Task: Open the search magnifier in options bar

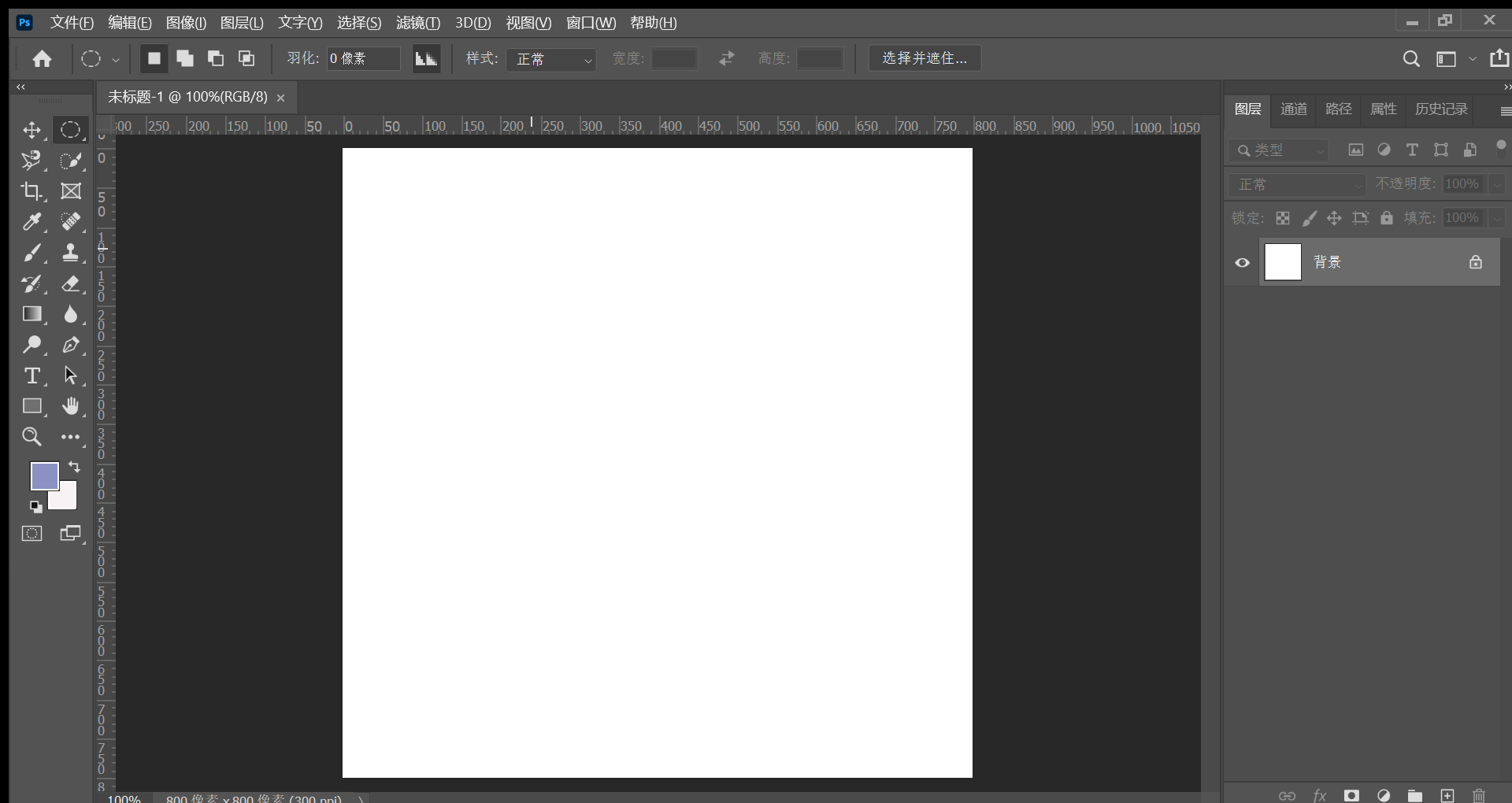Action: (x=1411, y=59)
